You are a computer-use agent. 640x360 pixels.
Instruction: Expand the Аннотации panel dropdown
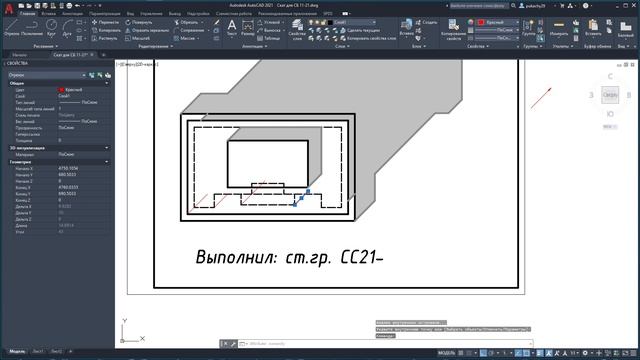(254, 46)
